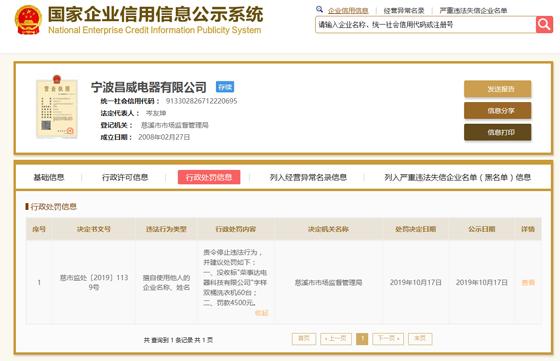Click the 公示日期 column header
This screenshot has width=560, height=361.
[481, 229]
